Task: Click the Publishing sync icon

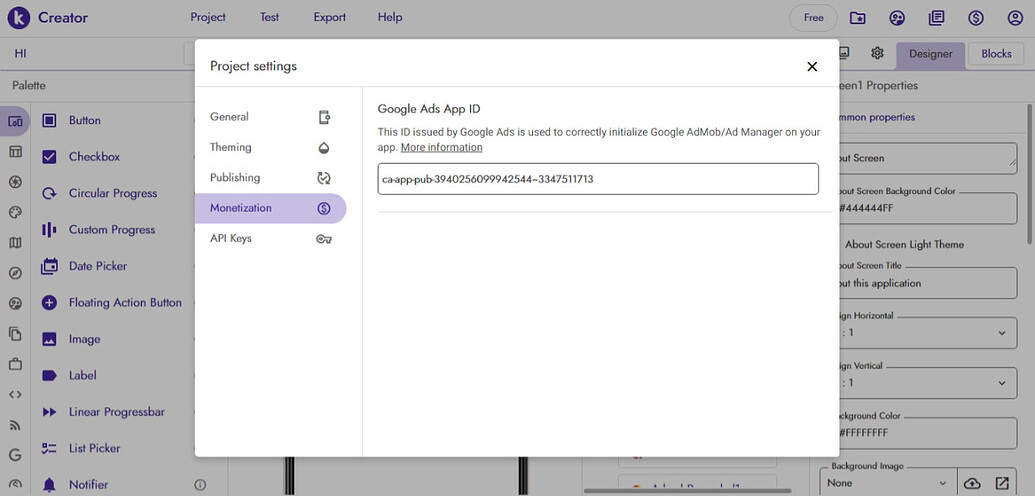Action: [x=323, y=178]
